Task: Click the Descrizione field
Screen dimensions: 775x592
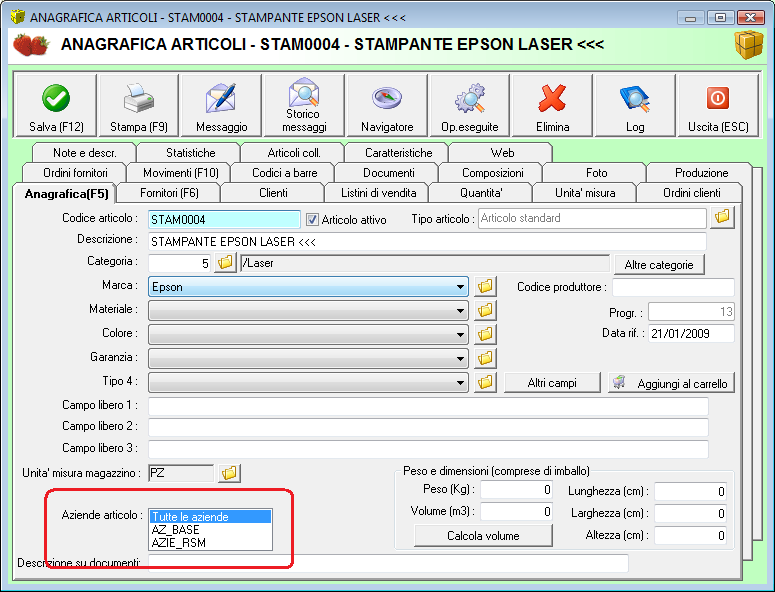Action: click(x=427, y=242)
